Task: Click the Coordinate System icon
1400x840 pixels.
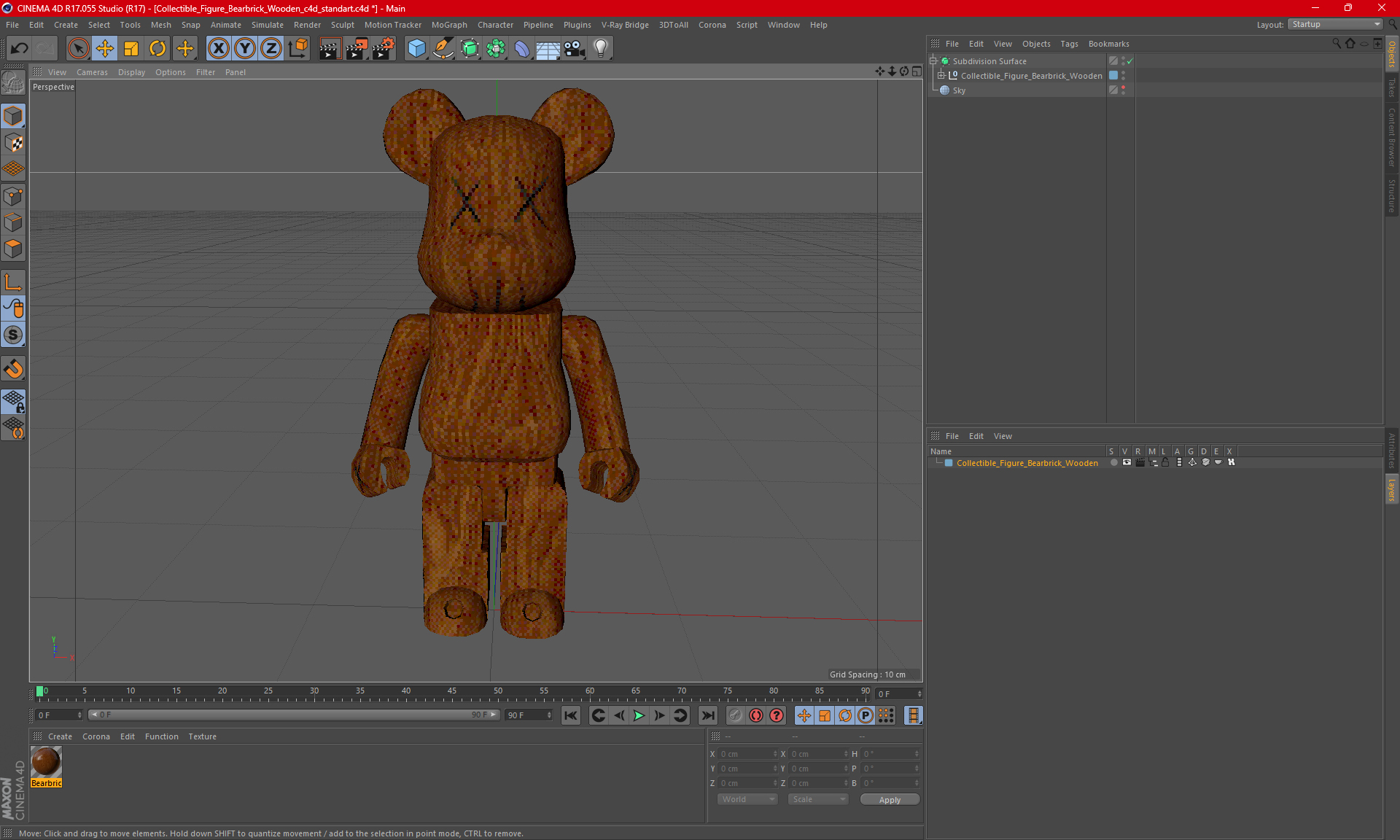Action: click(x=298, y=48)
